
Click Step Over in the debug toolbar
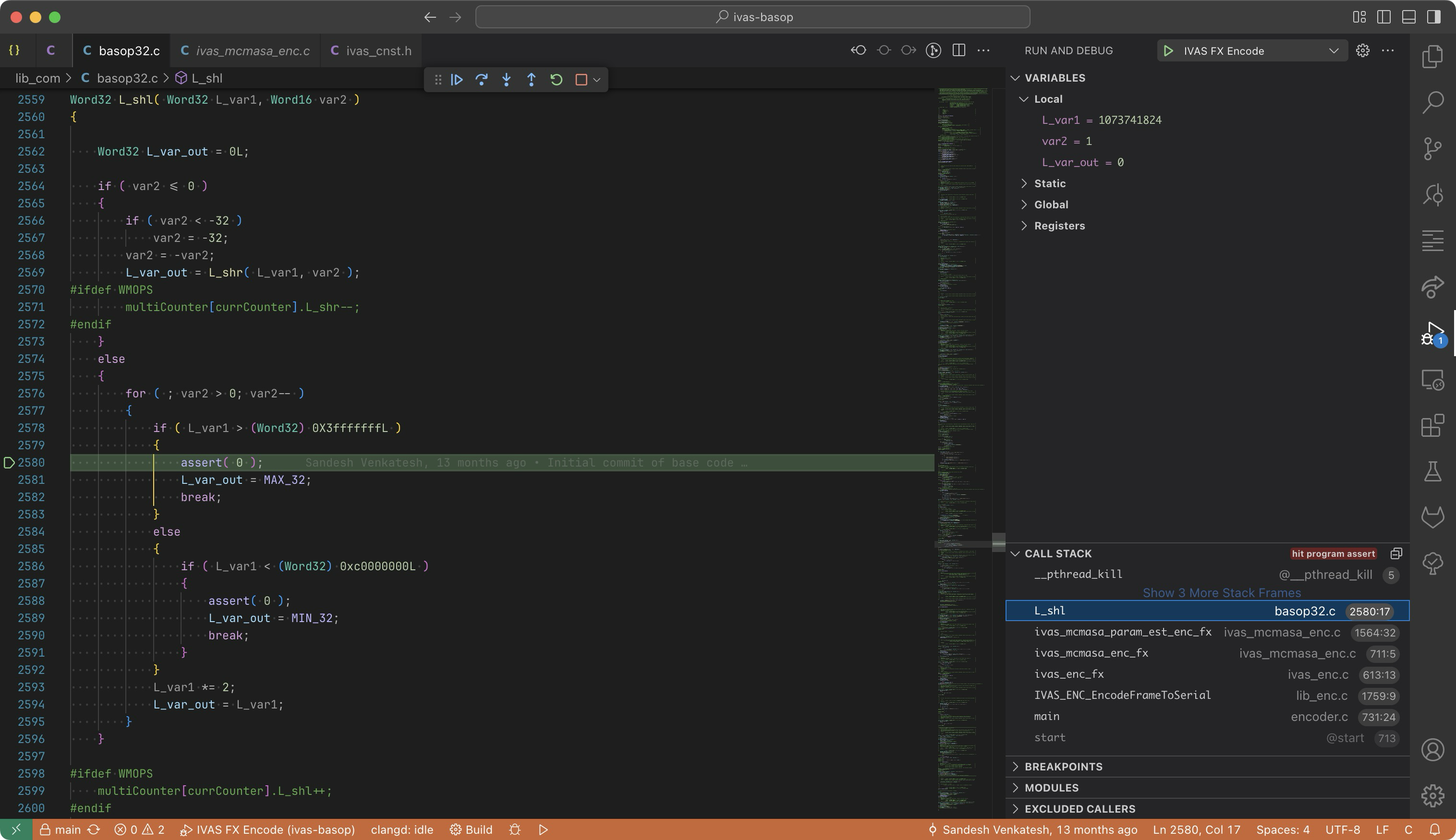pyautogui.click(x=481, y=80)
